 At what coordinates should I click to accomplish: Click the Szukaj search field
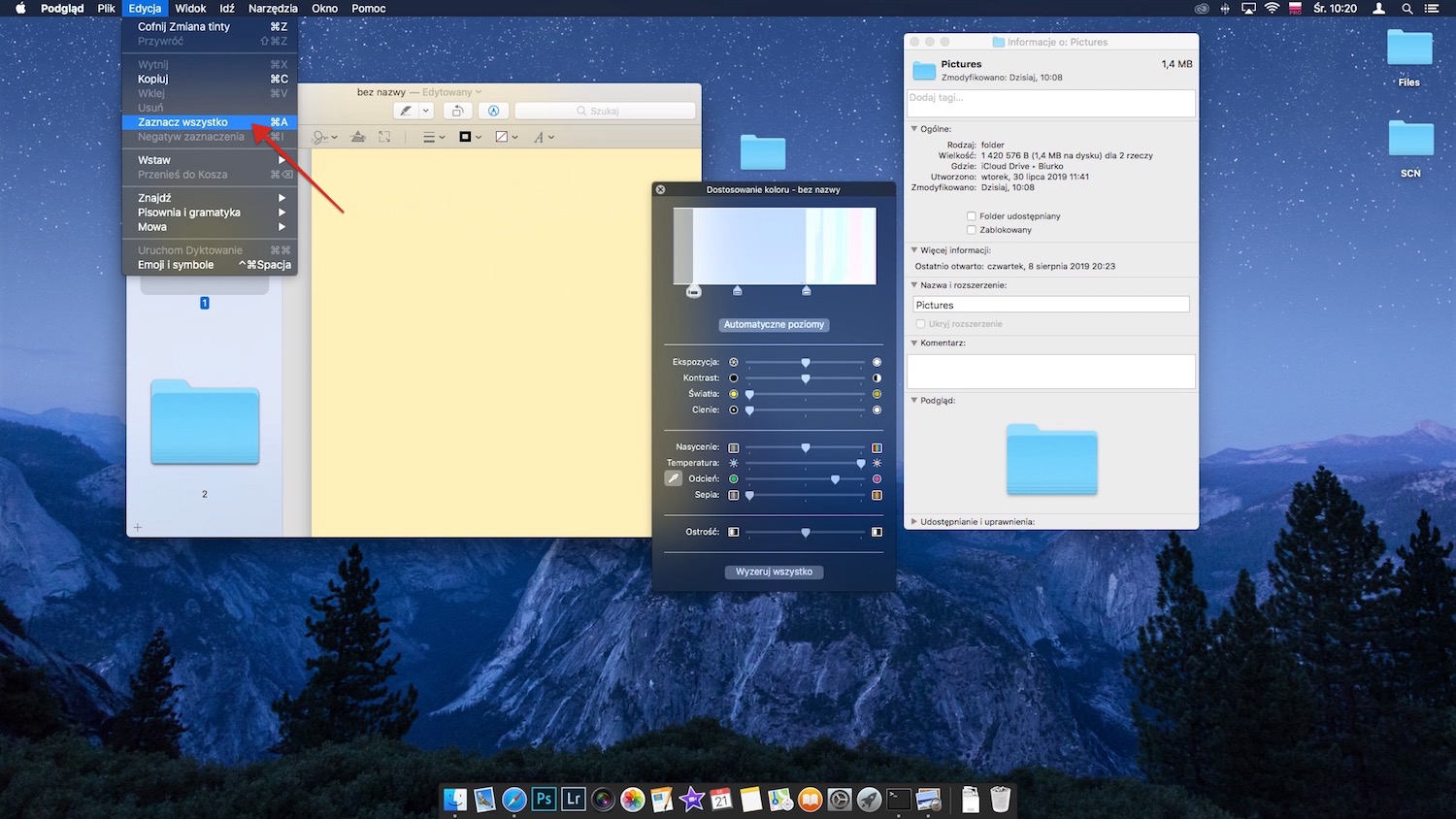click(x=605, y=110)
